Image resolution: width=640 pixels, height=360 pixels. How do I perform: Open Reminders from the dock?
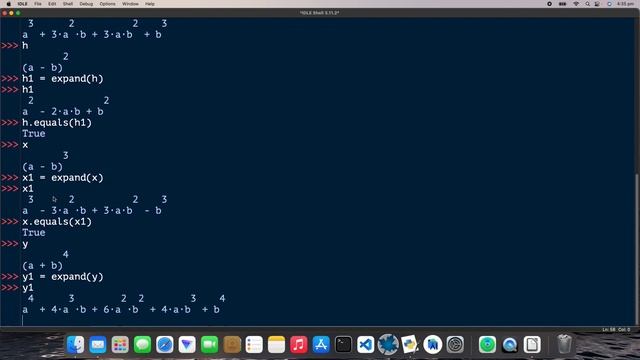[254, 344]
